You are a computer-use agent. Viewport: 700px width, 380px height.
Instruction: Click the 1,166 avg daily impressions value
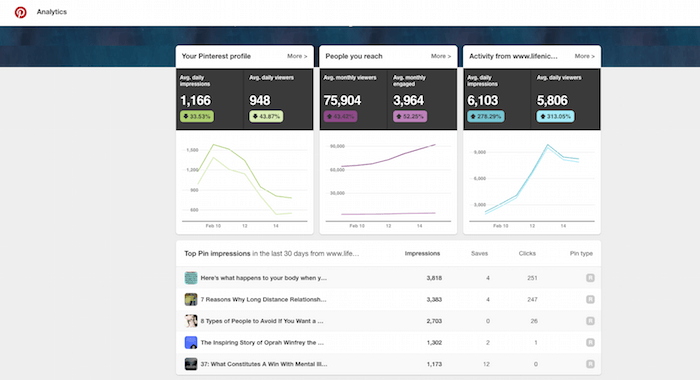196,100
